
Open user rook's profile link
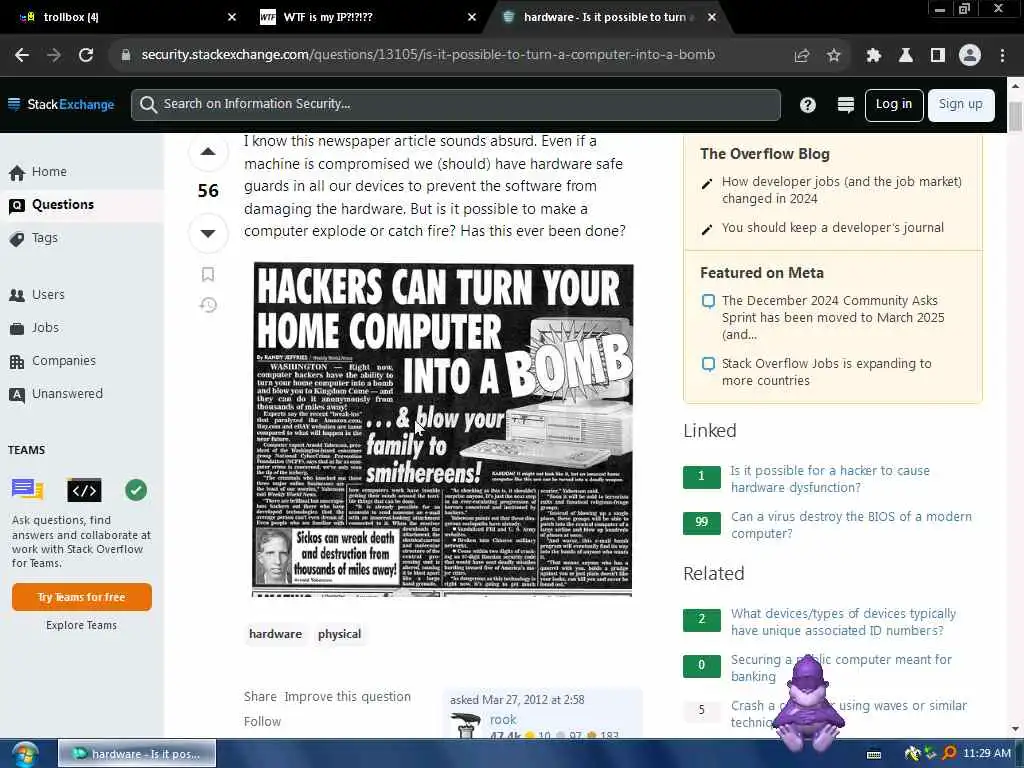pyautogui.click(x=503, y=720)
